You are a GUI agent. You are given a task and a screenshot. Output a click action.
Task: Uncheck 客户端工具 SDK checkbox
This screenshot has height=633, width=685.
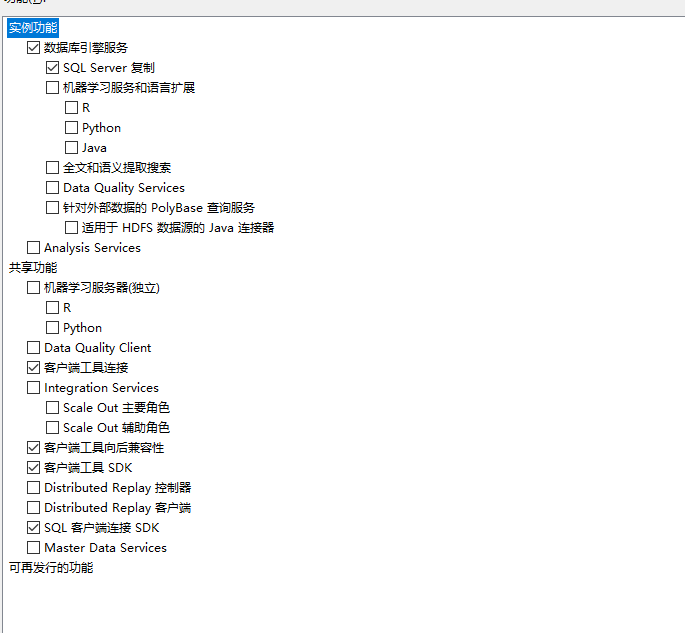tap(34, 468)
